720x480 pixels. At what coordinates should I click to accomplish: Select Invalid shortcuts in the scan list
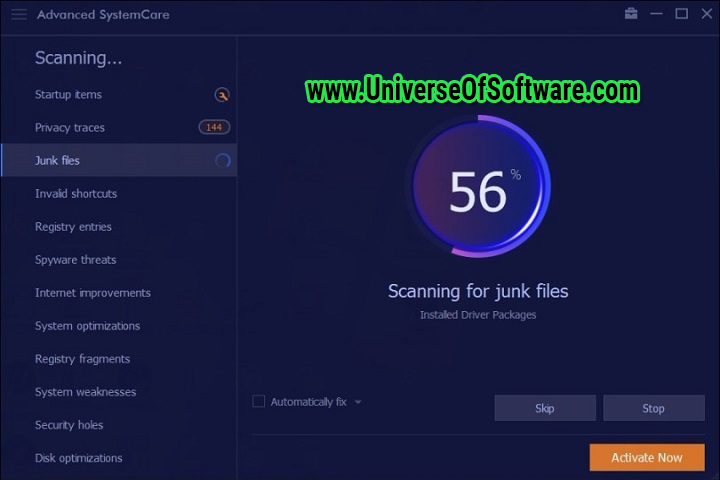click(119, 193)
